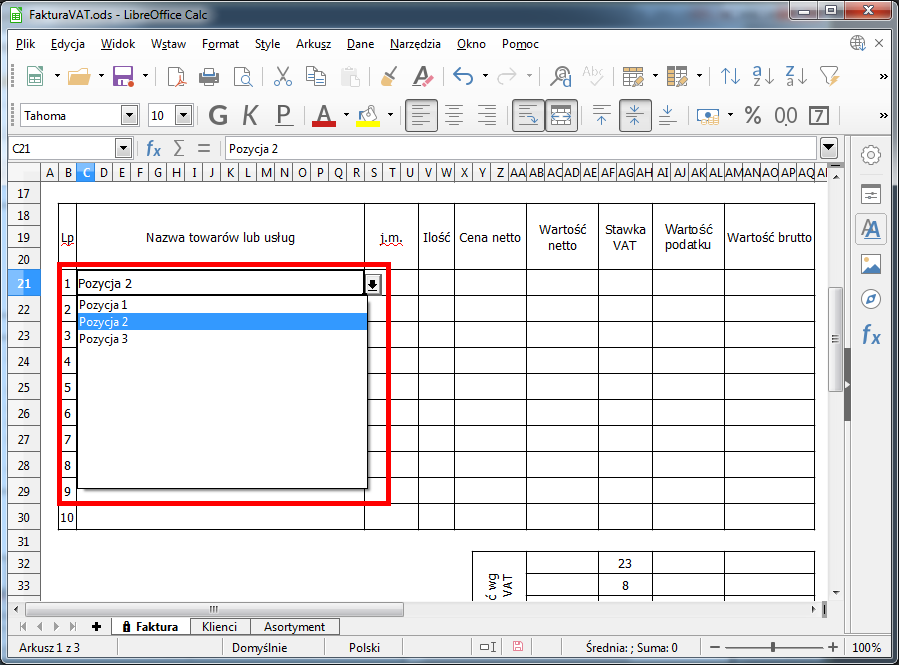Click the Clone Formatting paintbrush icon
899x665 pixels.
(x=390, y=76)
